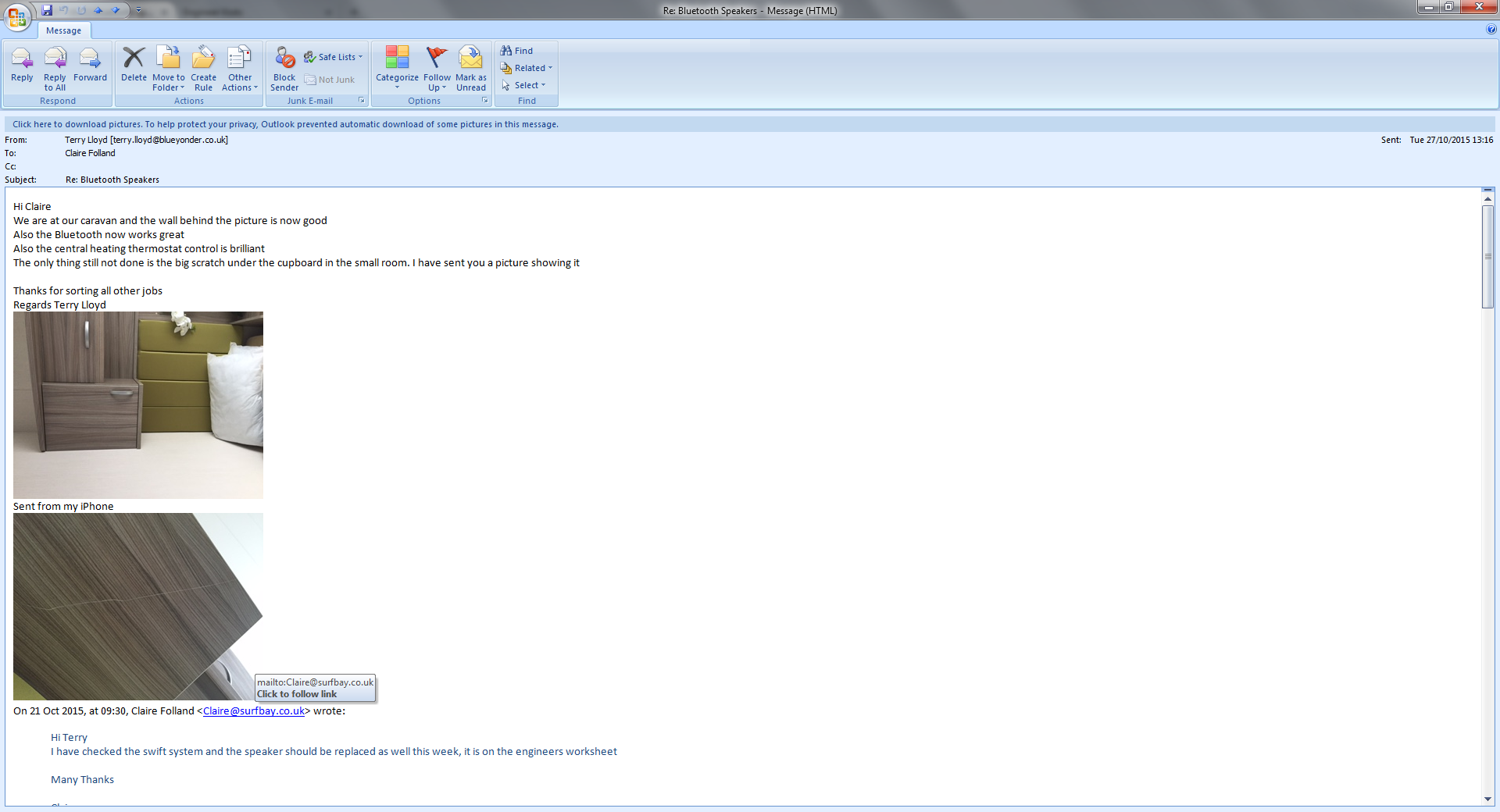This screenshot has width=1500, height=812.
Task: Follow the Claire@surfbay.co.uk email link
Action: tap(254, 711)
